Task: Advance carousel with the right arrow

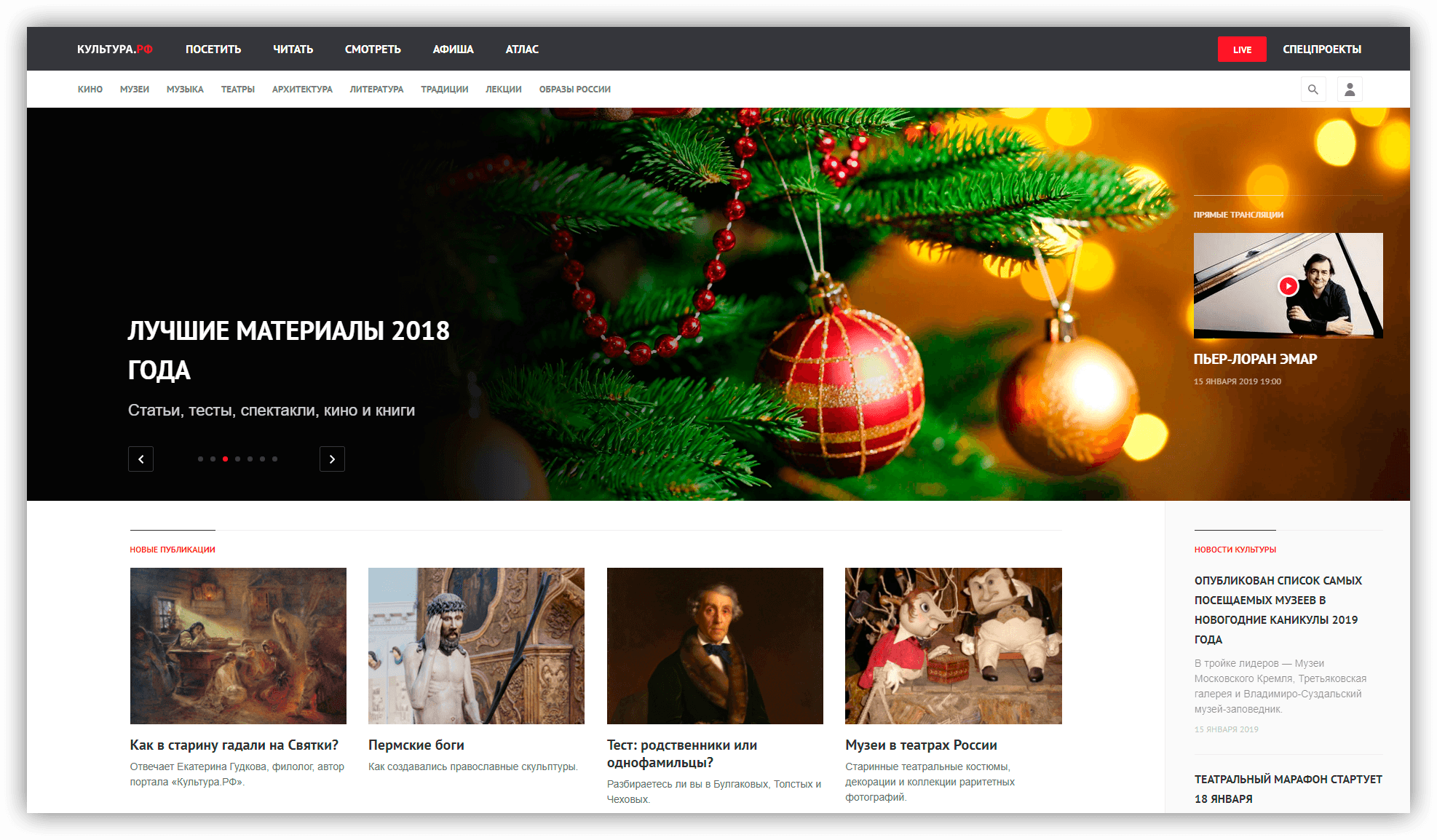Action: (332, 459)
